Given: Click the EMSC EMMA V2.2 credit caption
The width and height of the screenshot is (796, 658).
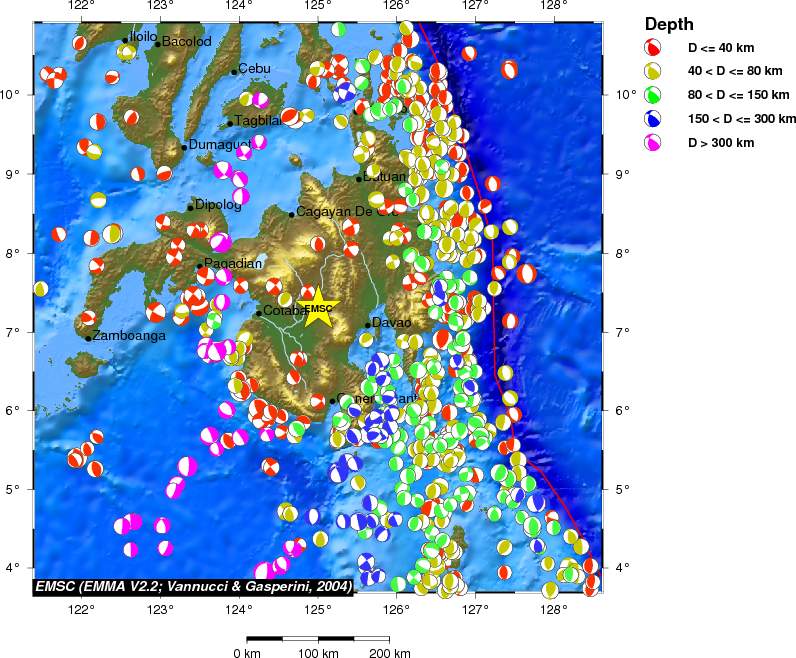Looking at the screenshot, I should 193,586.
